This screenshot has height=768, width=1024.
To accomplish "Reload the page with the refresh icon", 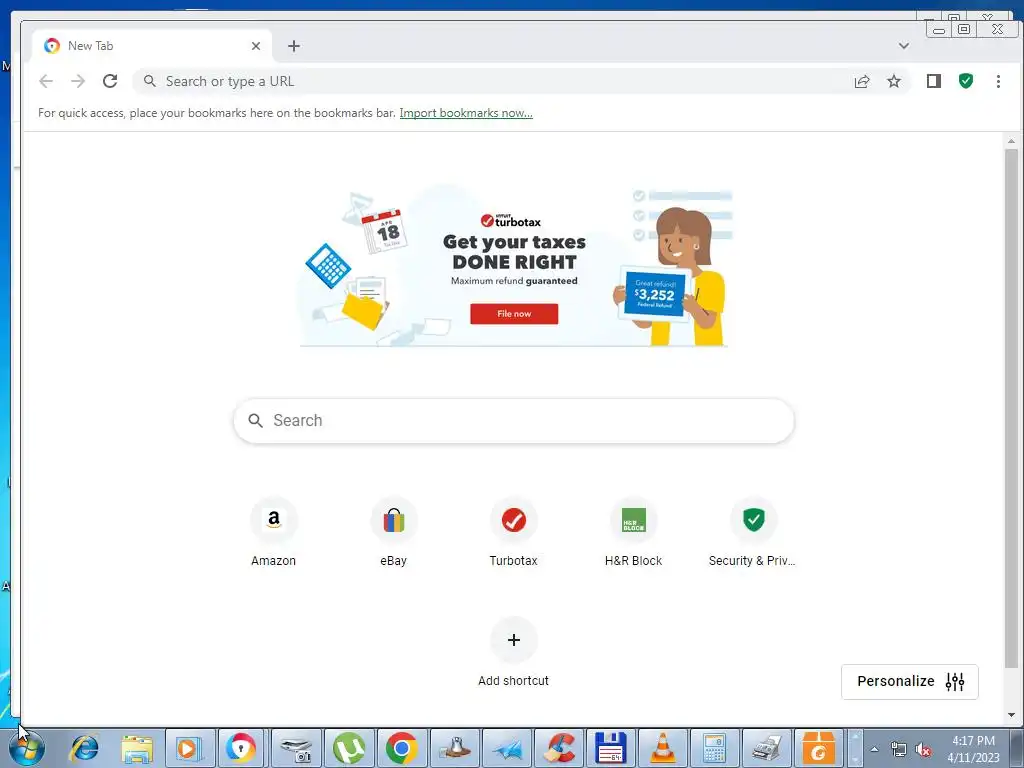I will pos(110,81).
